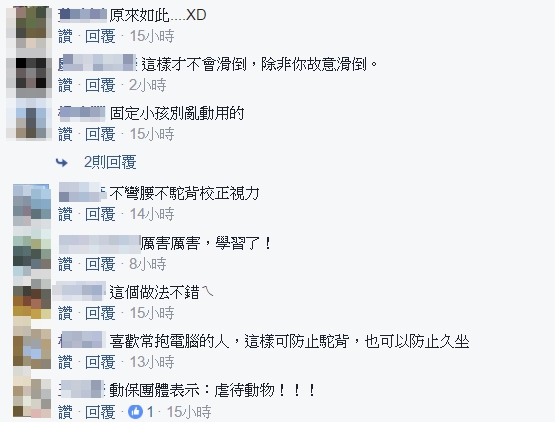Viewport: 555px width, 422px height.
Task: Open the avatar beside 固定小孩別亂動用的
Action: click(x=29, y=119)
